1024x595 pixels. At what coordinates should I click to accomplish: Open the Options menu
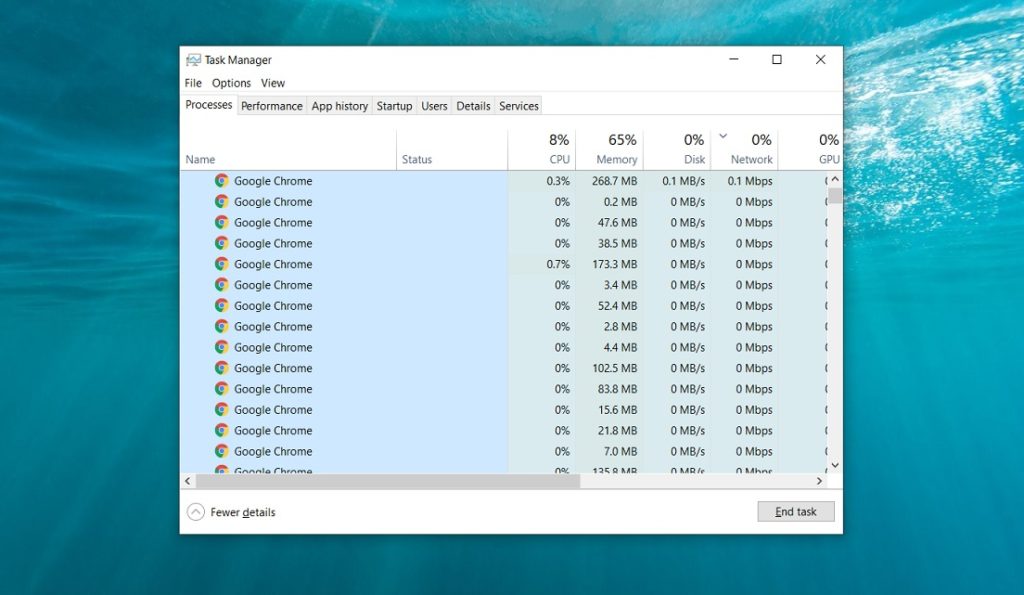231,83
